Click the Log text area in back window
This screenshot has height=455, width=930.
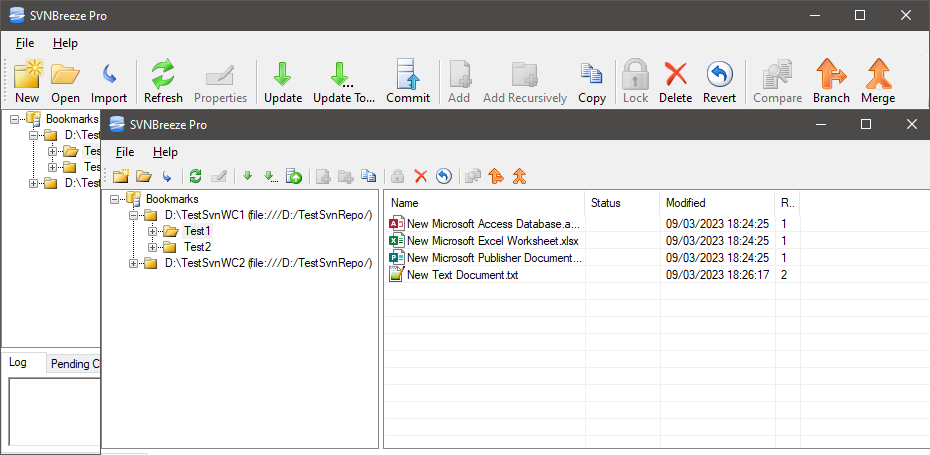pyautogui.click(x=55, y=411)
